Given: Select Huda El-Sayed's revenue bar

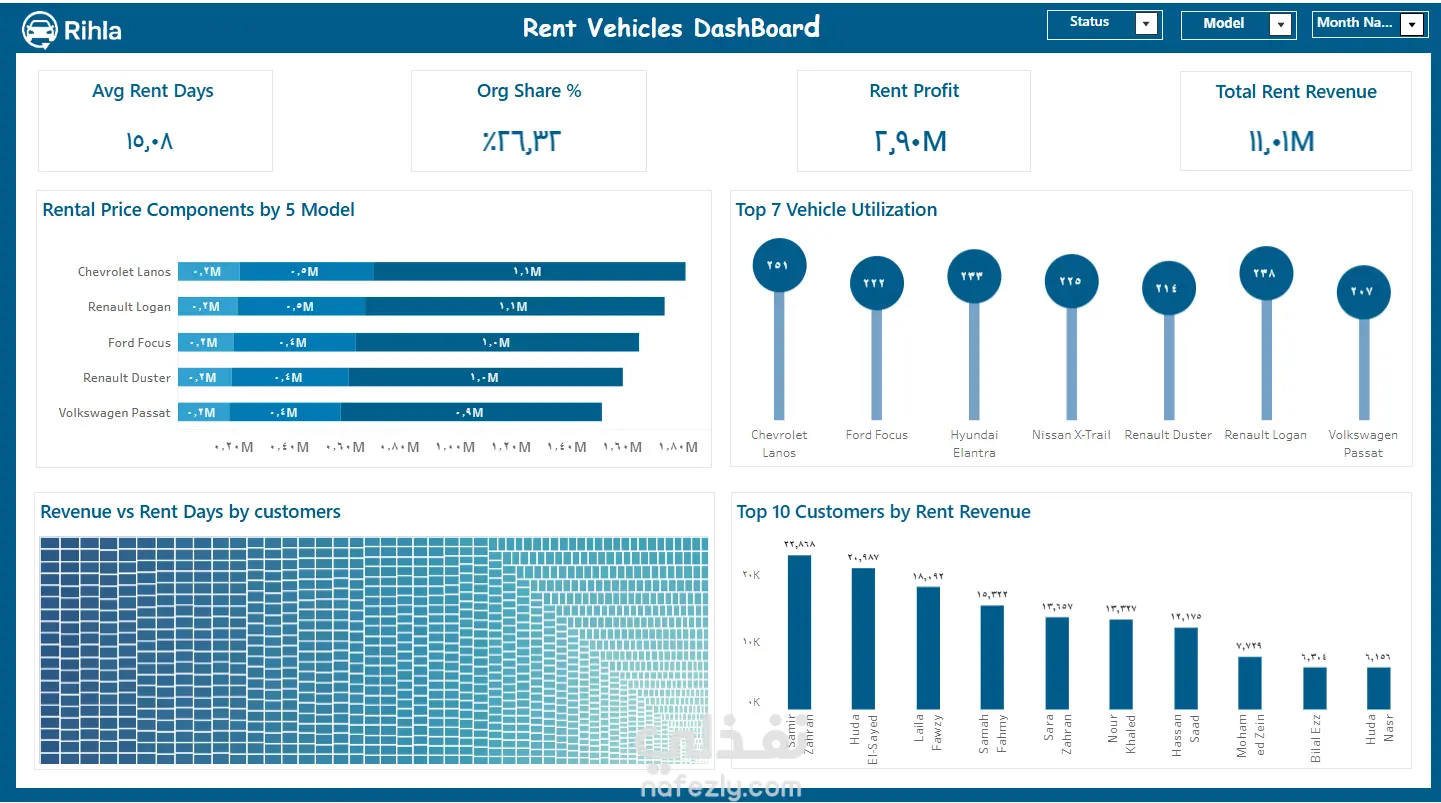Looking at the screenshot, I should pyautogui.click(x=863, y=638).
